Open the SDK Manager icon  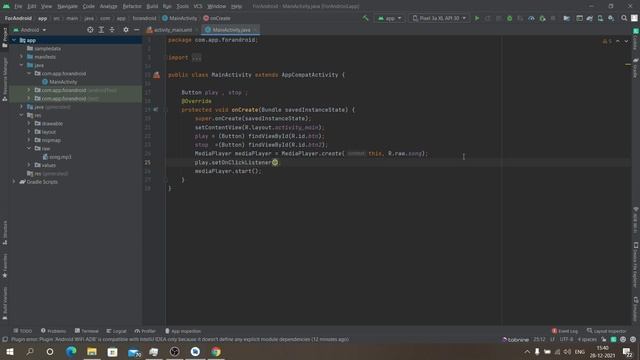coord(611,18)
